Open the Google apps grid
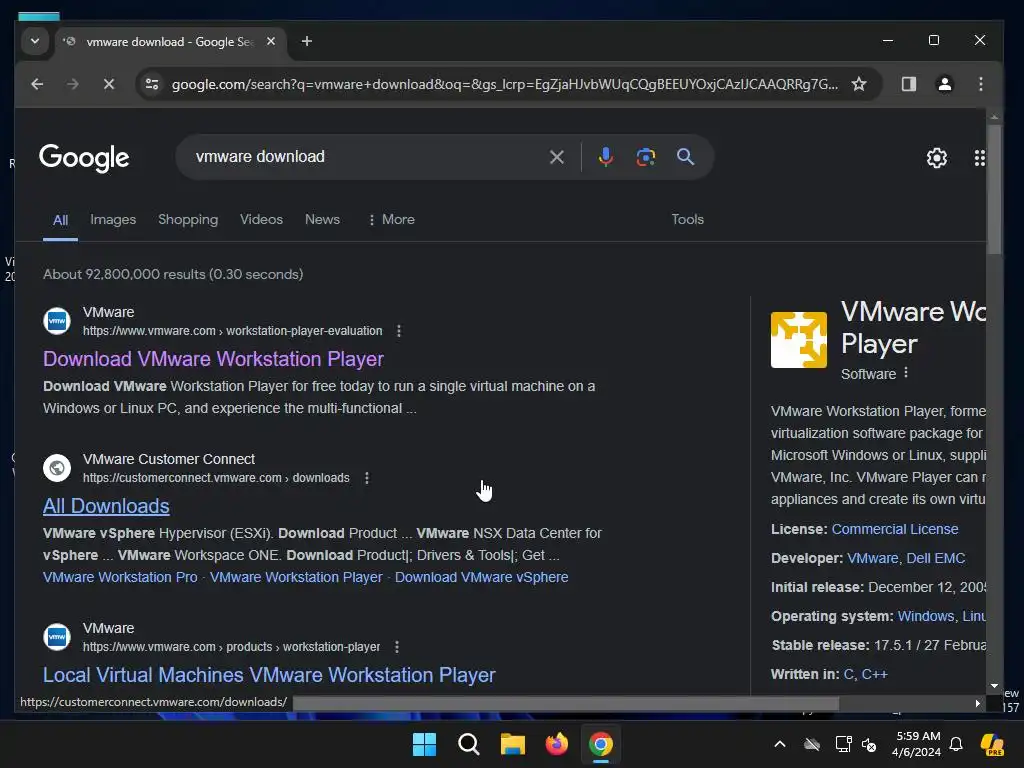 click(x=979, y=157)
